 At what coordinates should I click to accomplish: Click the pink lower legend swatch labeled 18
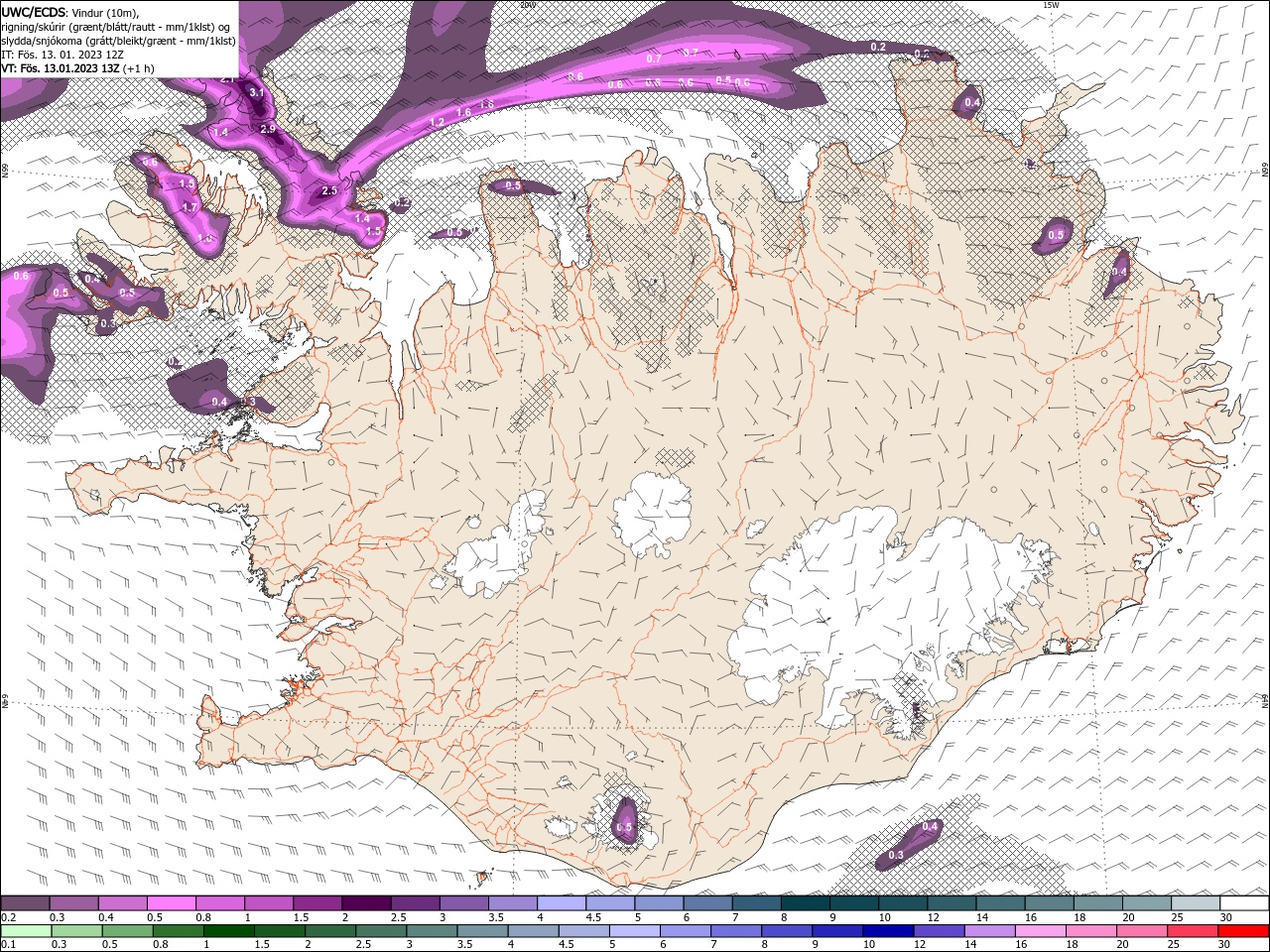pyautogui.click(x=1091, y=931)
